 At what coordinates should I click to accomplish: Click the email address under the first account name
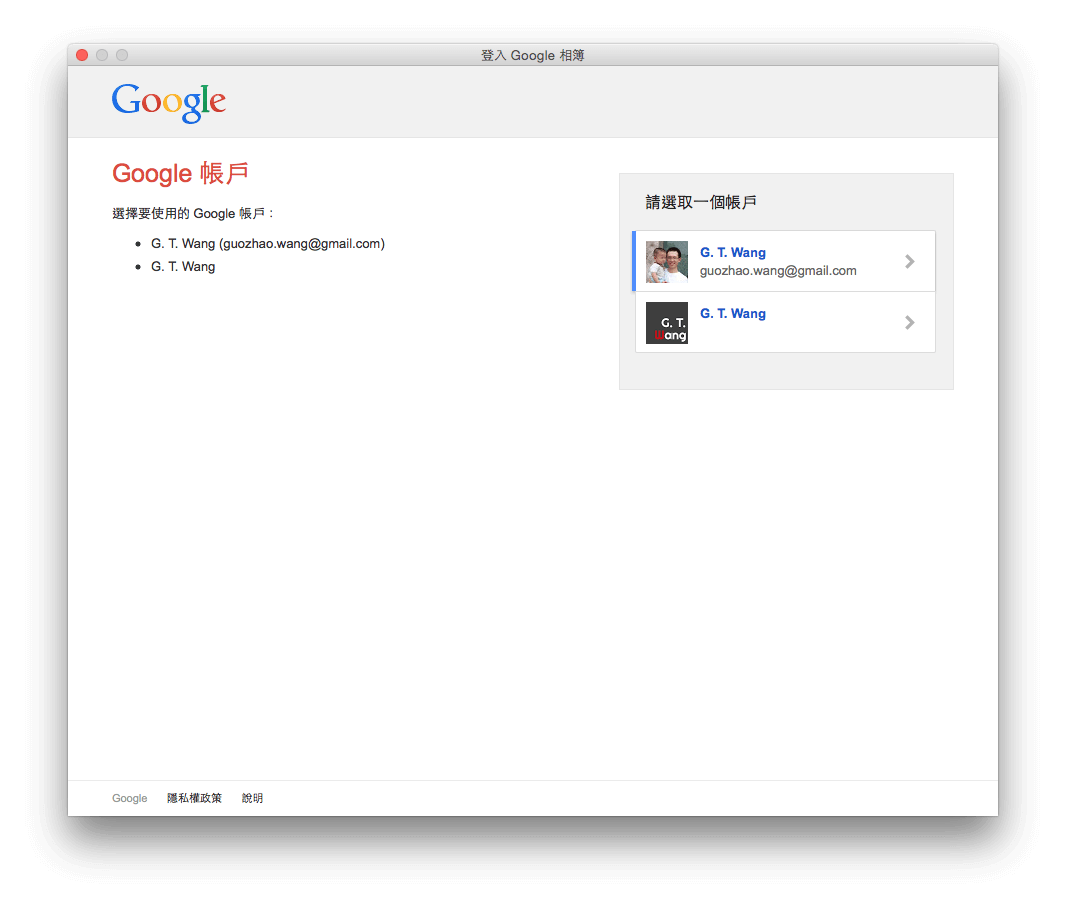click(778, 270)
